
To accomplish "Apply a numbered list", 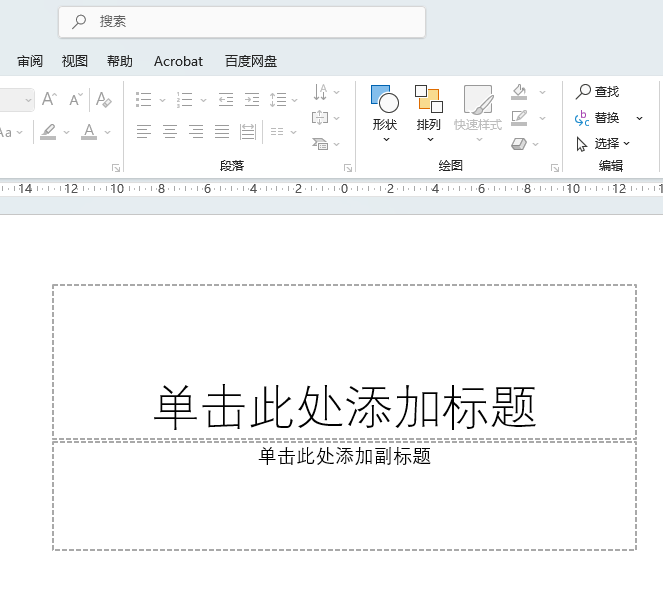I will pos(184,100).
